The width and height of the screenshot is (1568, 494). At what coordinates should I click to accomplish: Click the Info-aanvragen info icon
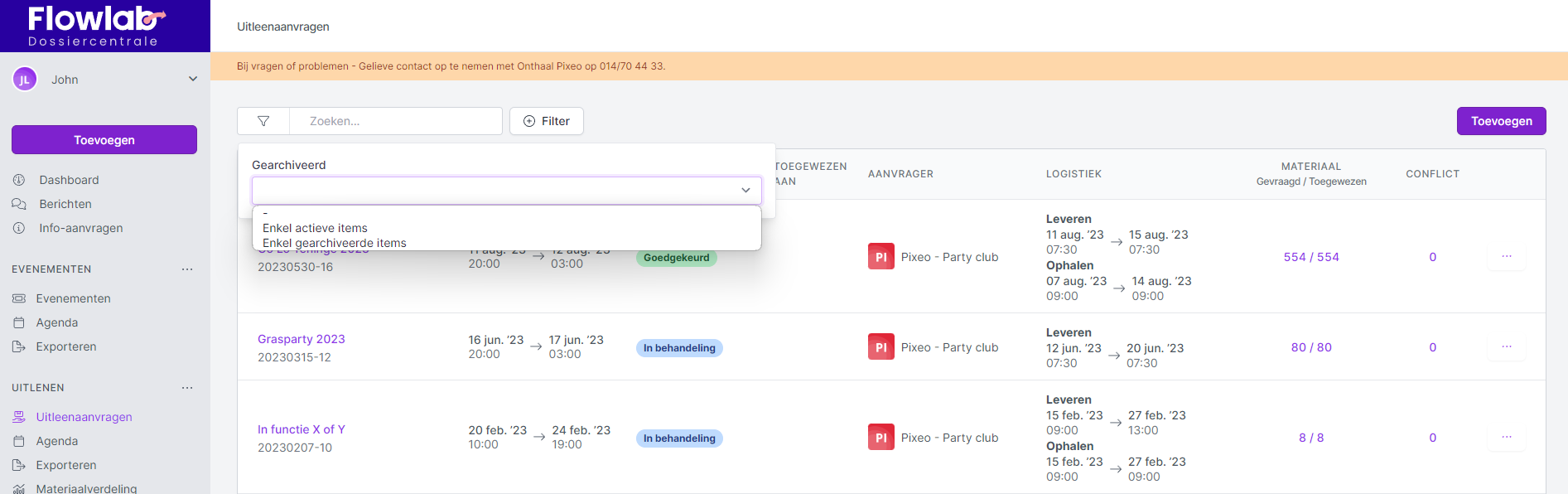tap(19, 228)
